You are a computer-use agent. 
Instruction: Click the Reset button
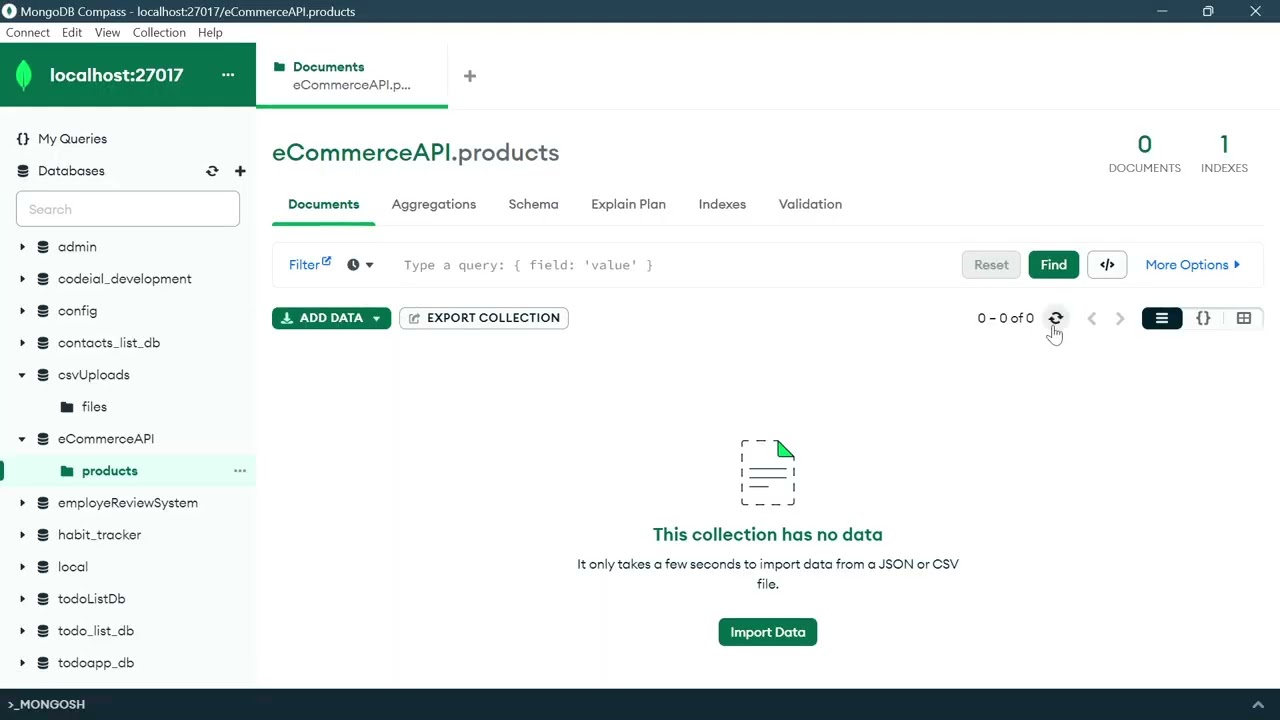(x=991, y=265)
